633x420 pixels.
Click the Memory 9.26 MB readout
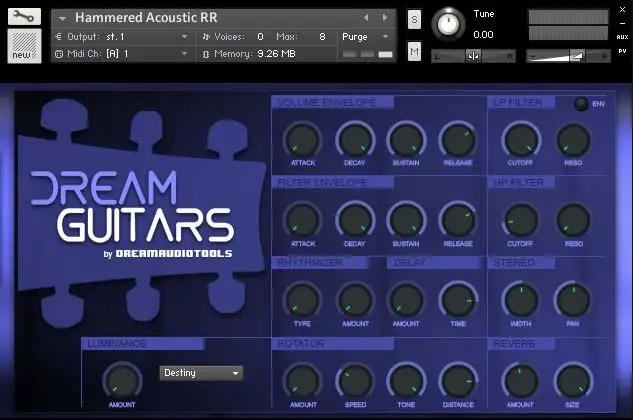(277, 54)
